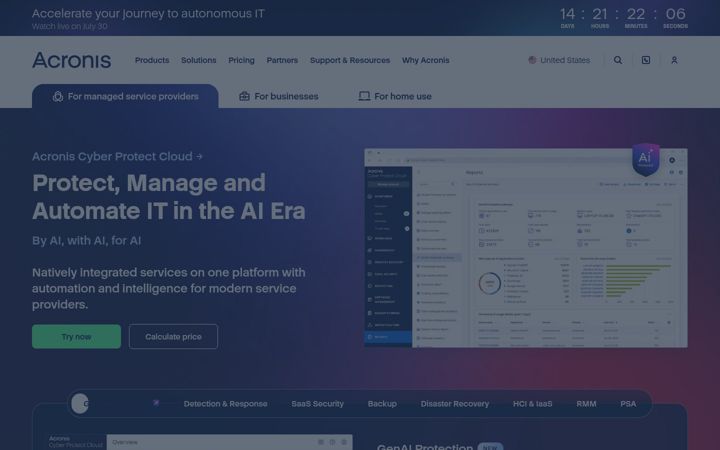Click the Acronis logo
720x450 pixels.
pos(72,60)
